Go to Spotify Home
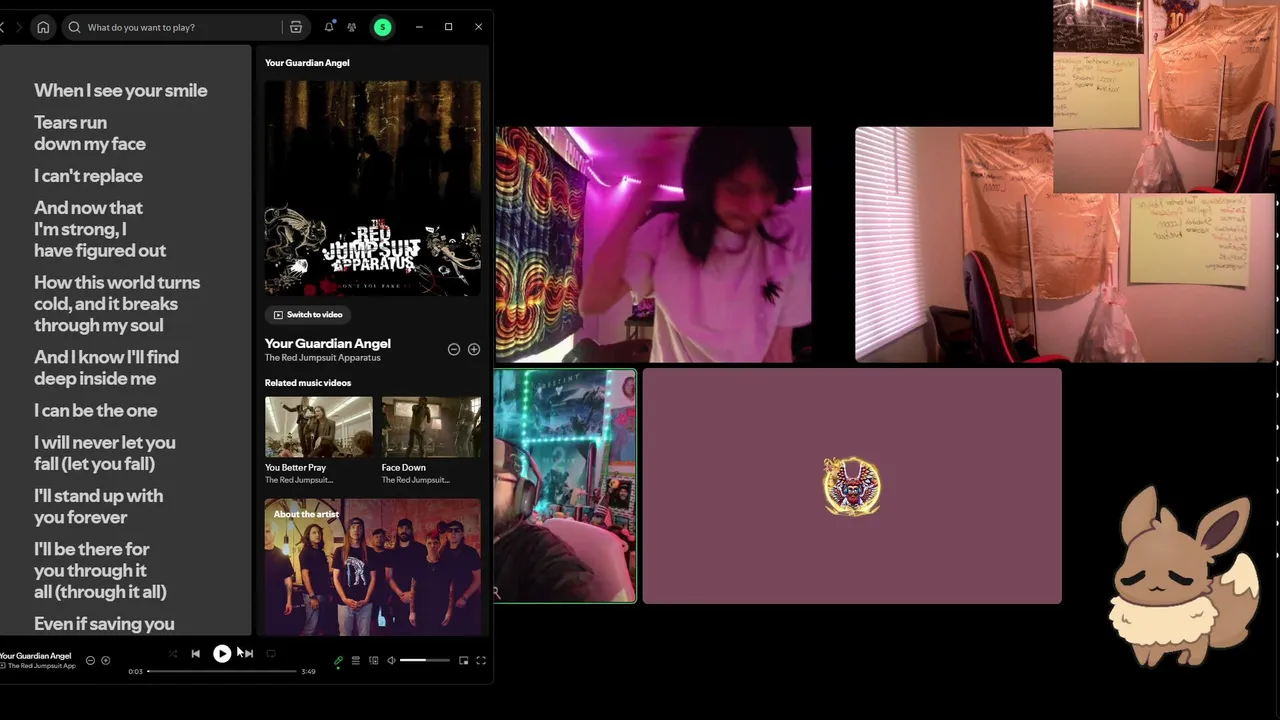 click(x=43, y=27)
